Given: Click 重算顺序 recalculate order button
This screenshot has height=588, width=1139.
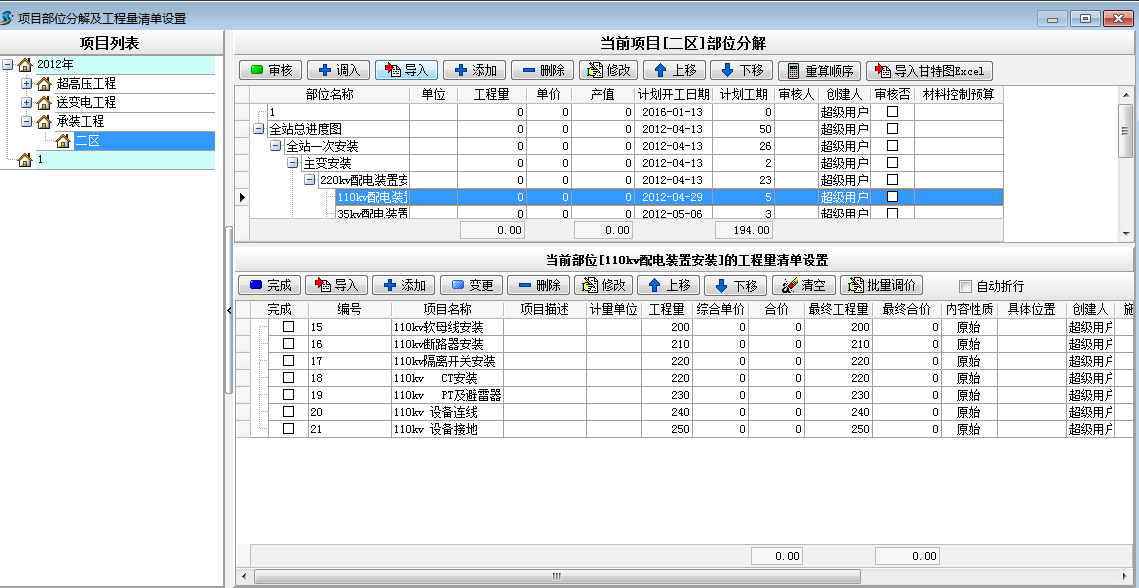Looking at the screenshot, I should pyautogui.click(x=819, y=70).
